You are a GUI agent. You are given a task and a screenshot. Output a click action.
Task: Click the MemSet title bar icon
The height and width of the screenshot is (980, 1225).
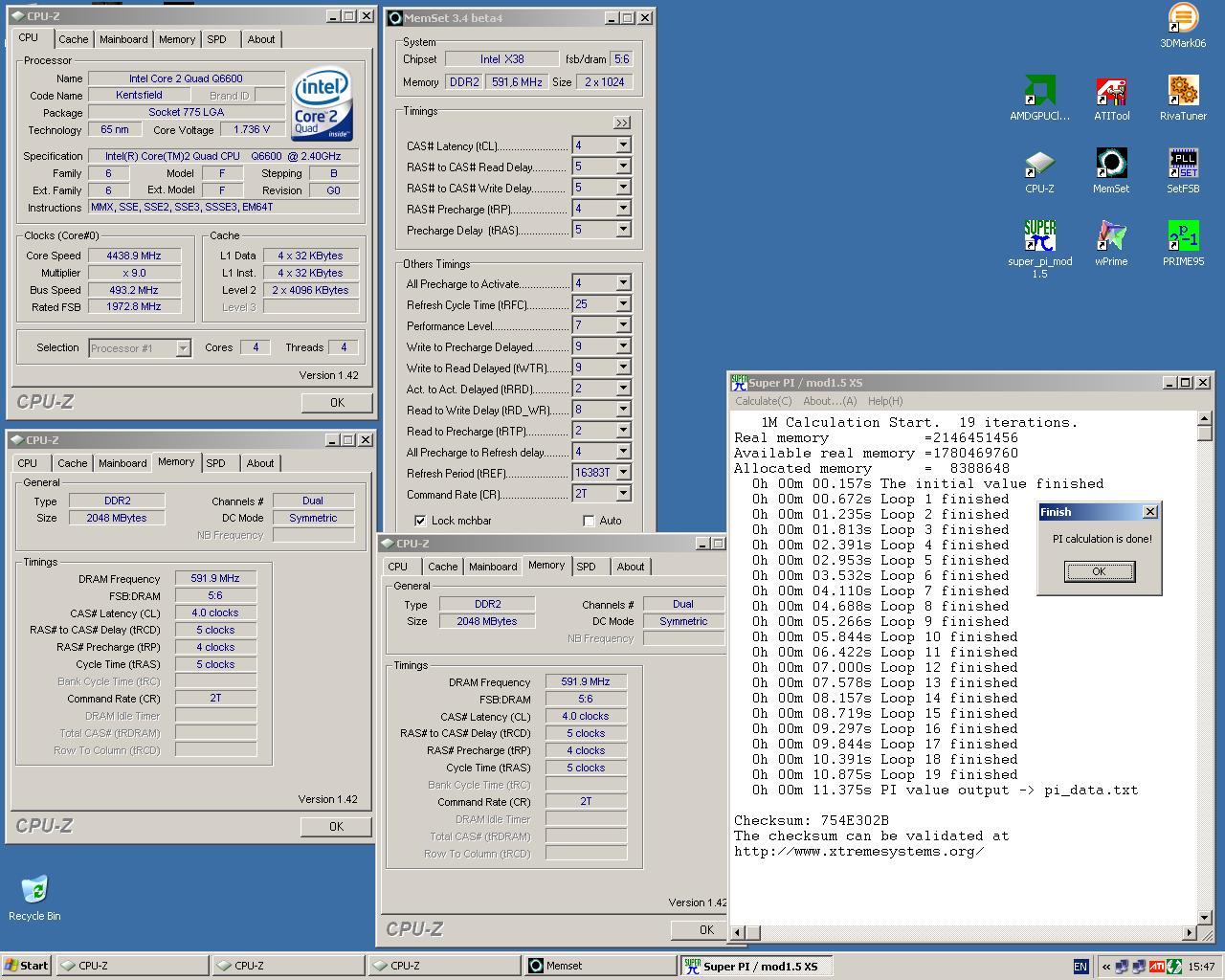(x=394, y=17)
